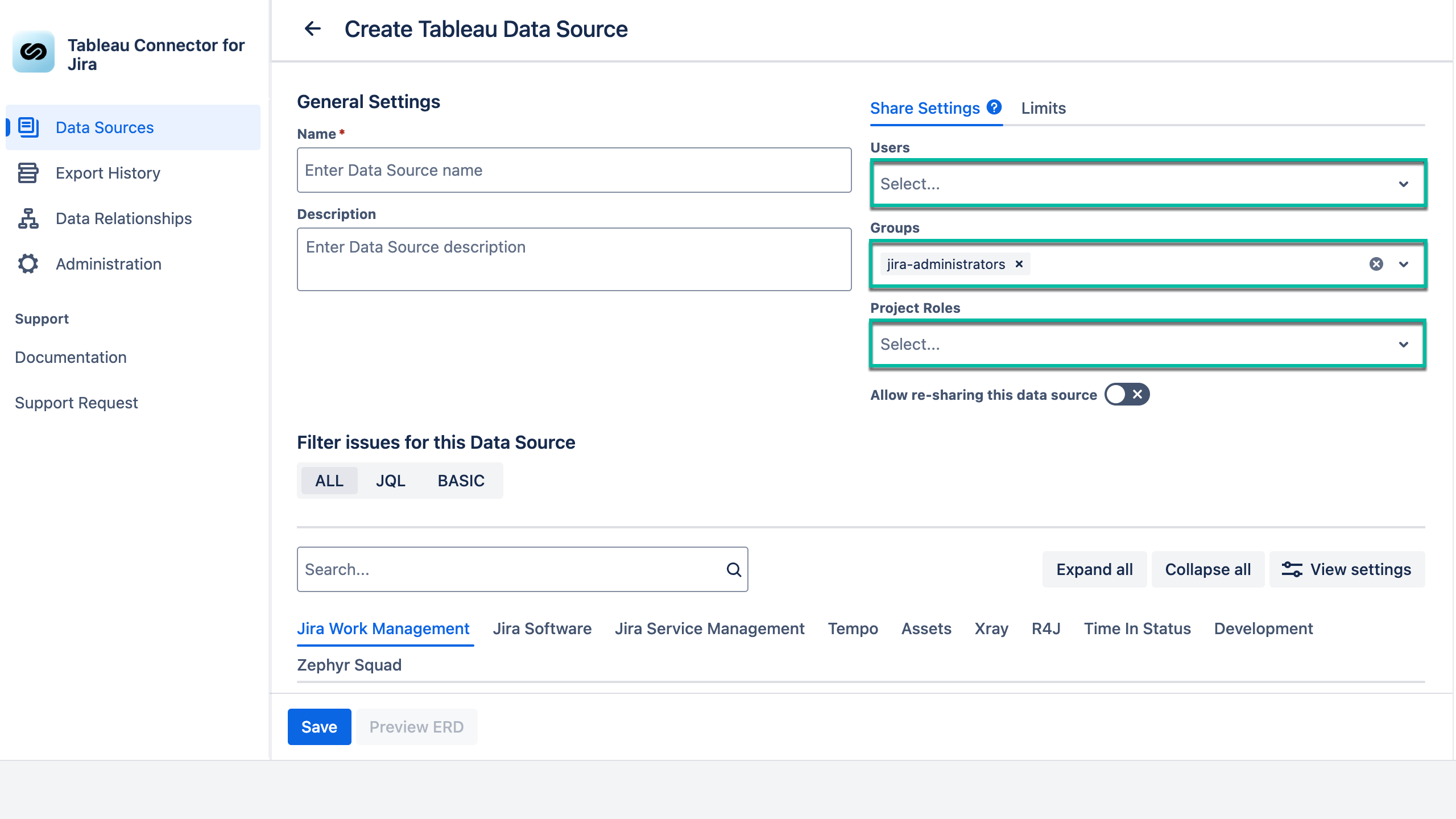Click the Tableau Connector logo icon
The image size is (1456, 819).
(x=34, y=52)
